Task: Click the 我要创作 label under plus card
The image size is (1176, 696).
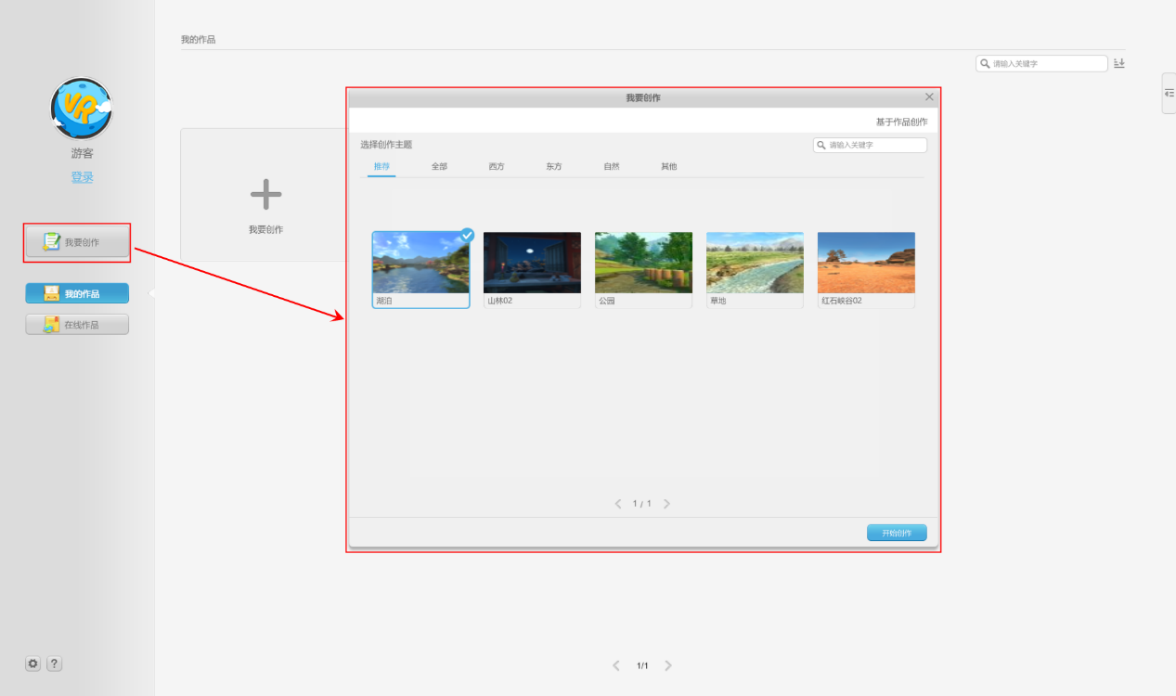Action: [x=266, y=230]
